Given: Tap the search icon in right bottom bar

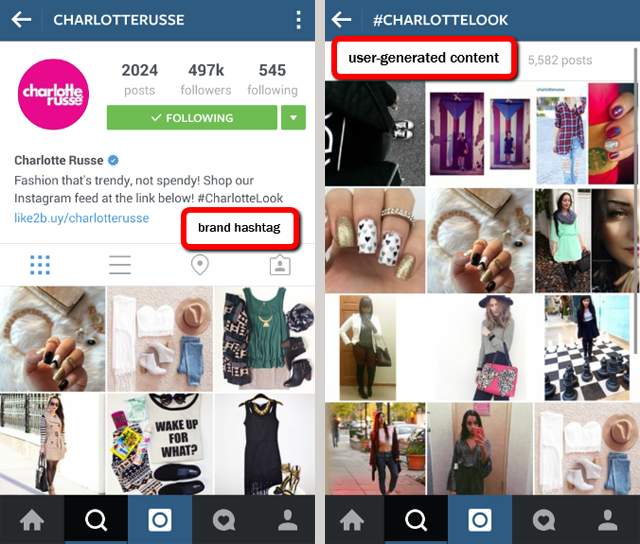Looking at the screenshot, I should (416, 520).
